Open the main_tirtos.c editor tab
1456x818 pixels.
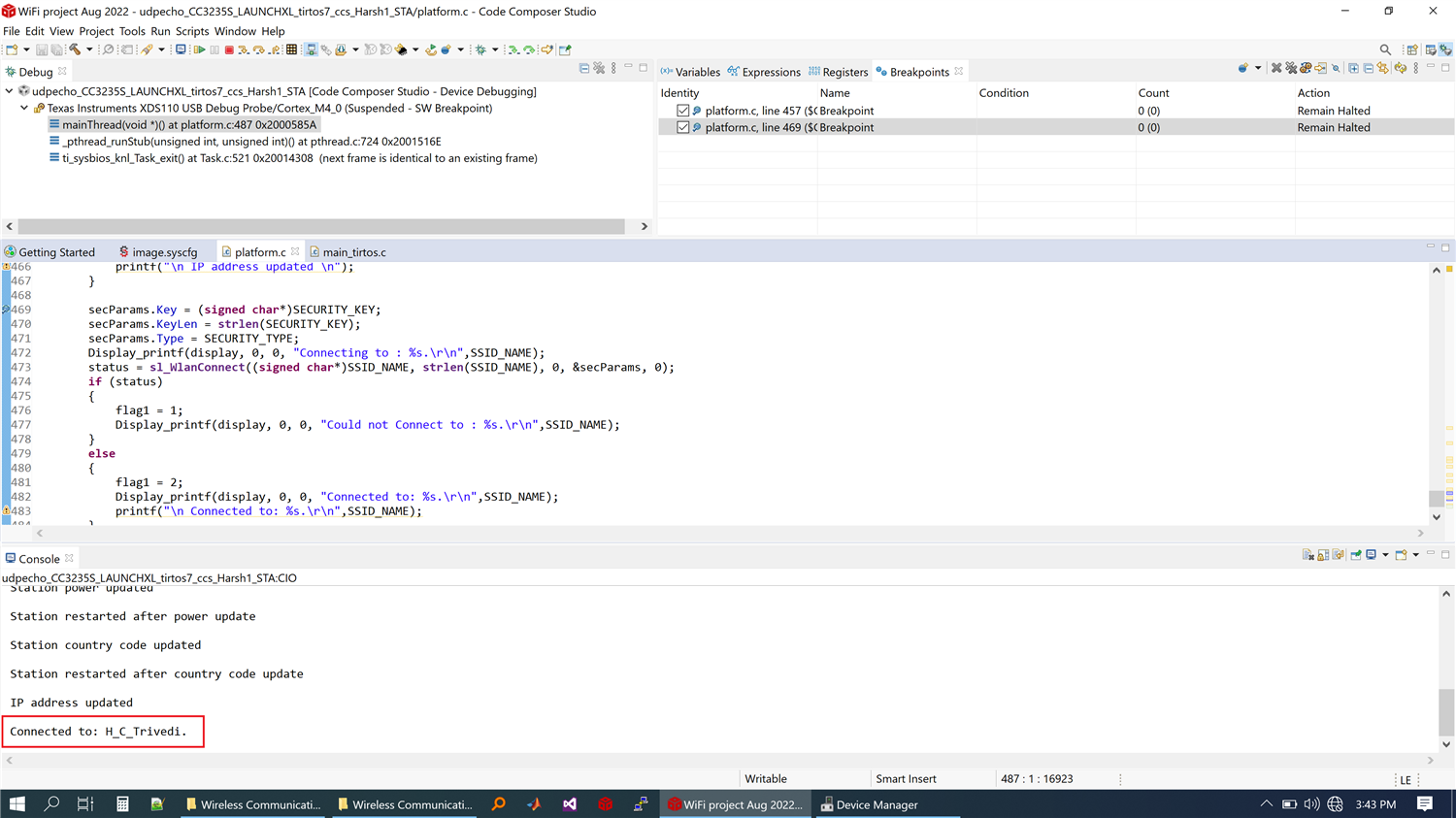[x=347, y=252]
